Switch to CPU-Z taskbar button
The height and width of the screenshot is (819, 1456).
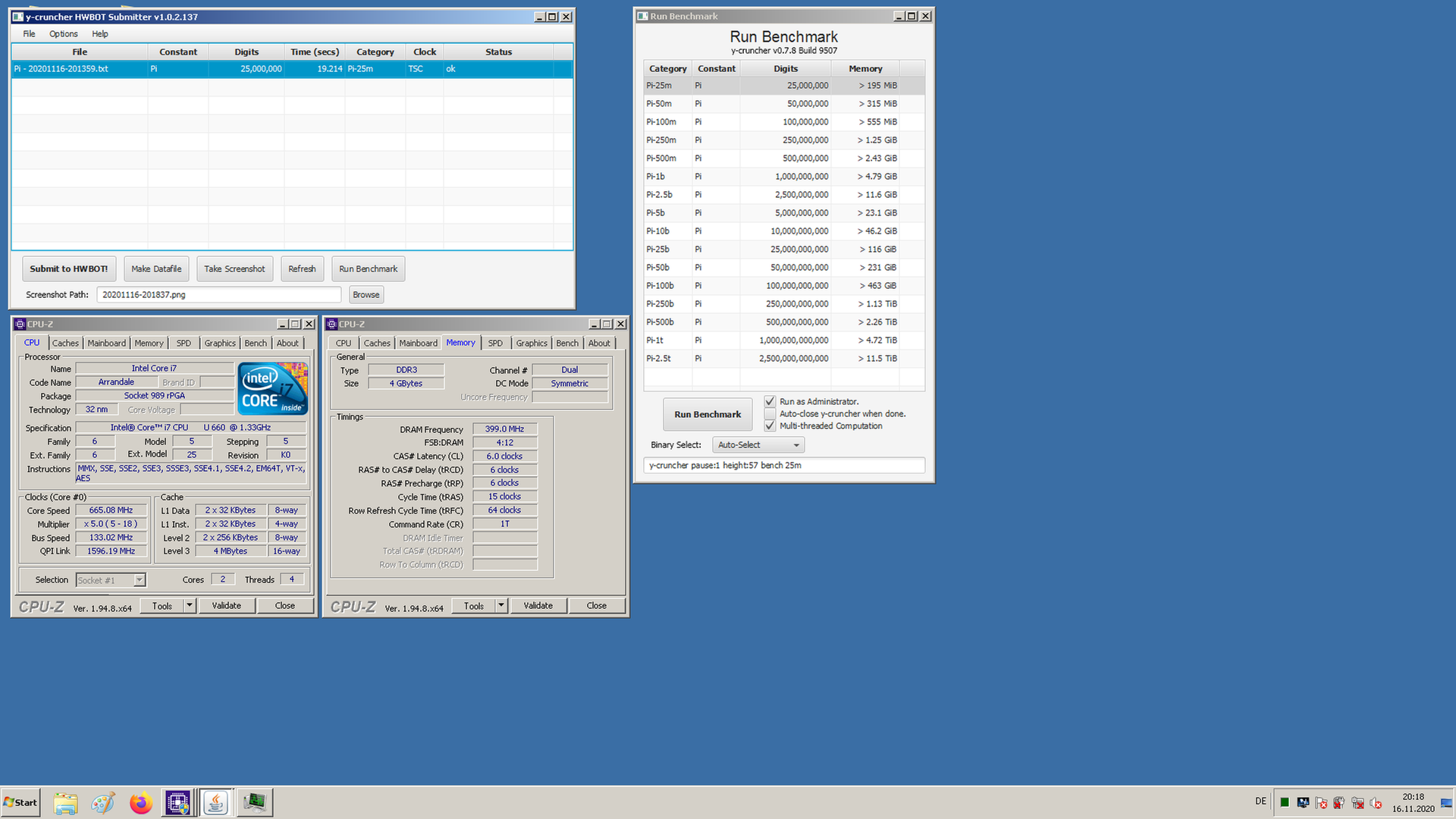click(x=178, y=802)
